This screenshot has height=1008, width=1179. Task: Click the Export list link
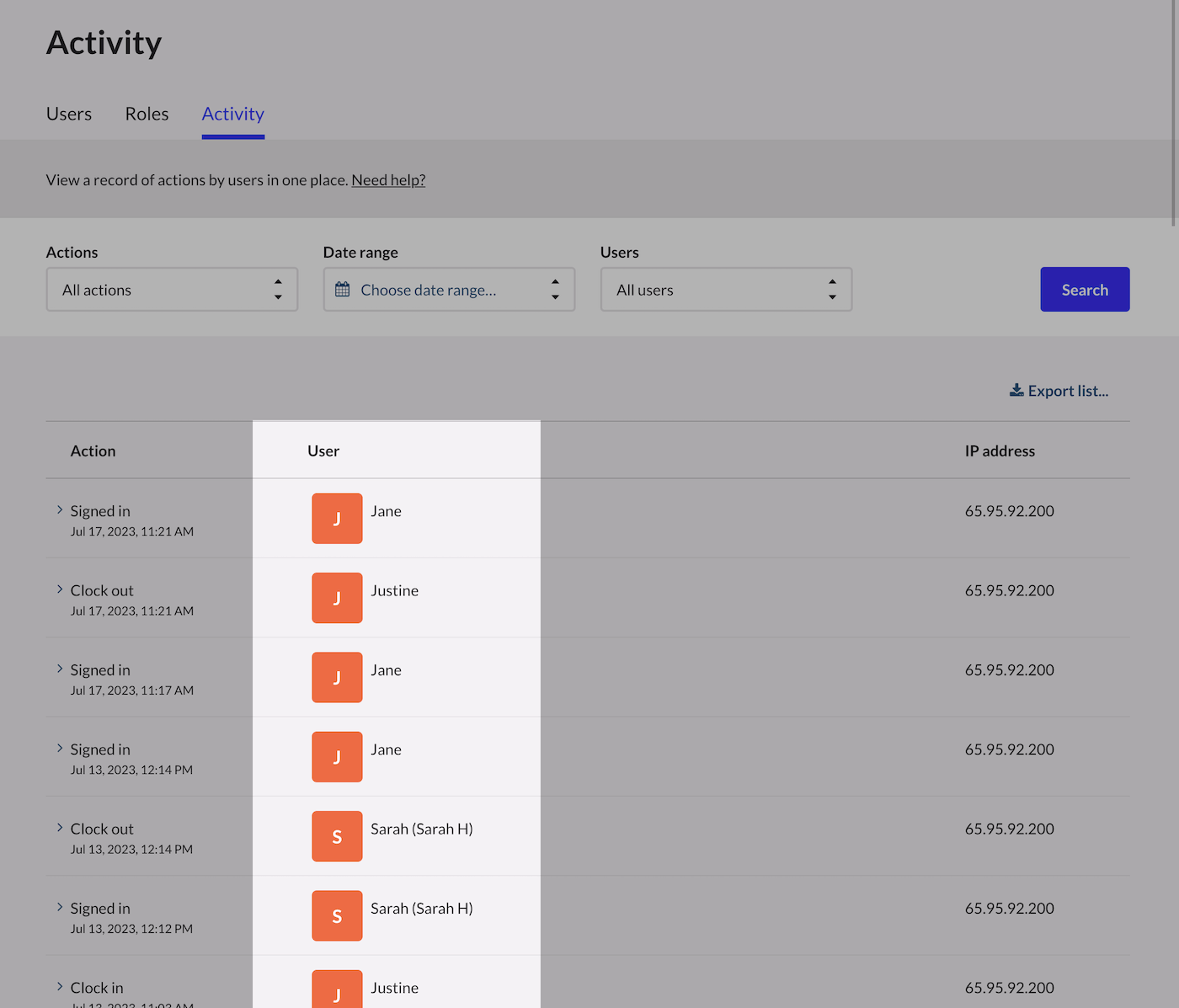click(x=1059, y=391)
